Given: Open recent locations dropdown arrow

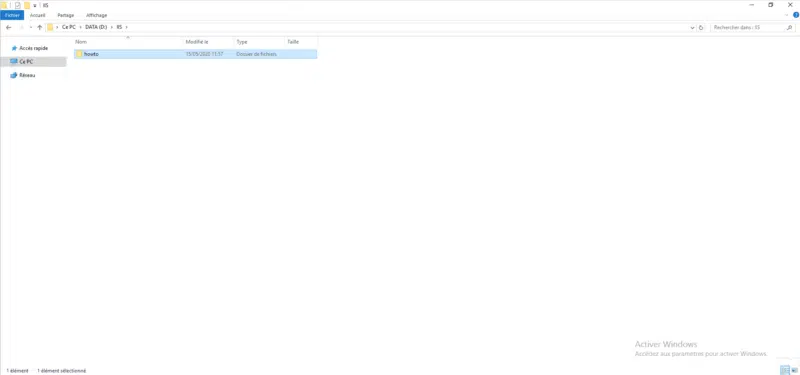Looking at the screenshot, I should (x=31, y=28).
